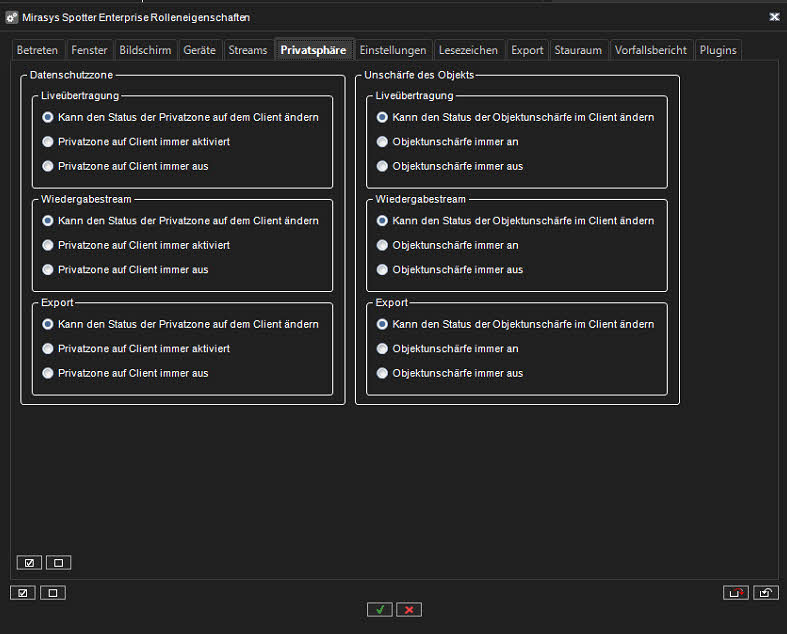Switch to the Lesezeichen tab
The width and height of the screenshot is (787, 634).
(468, 50)
